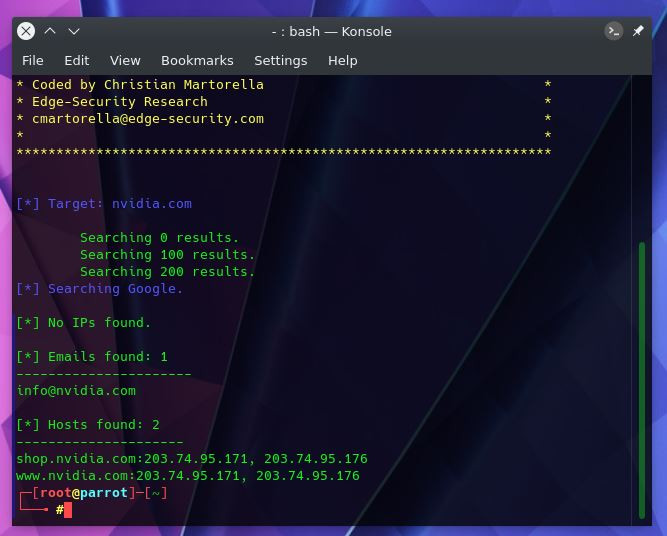Open the Edit menu

pos(77,60)
